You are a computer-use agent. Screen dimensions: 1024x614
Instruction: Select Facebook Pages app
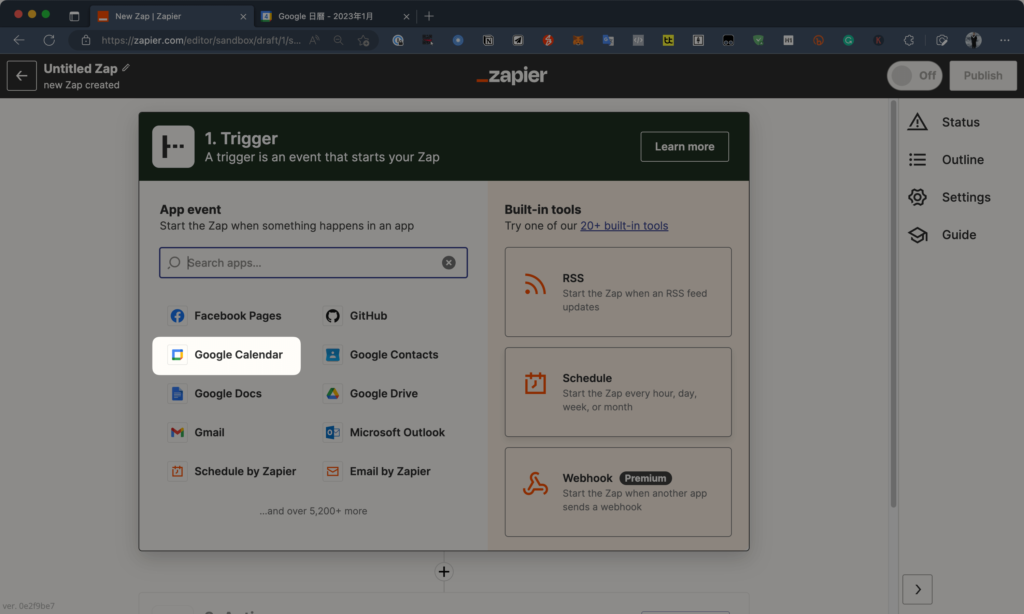coord(226,316)
